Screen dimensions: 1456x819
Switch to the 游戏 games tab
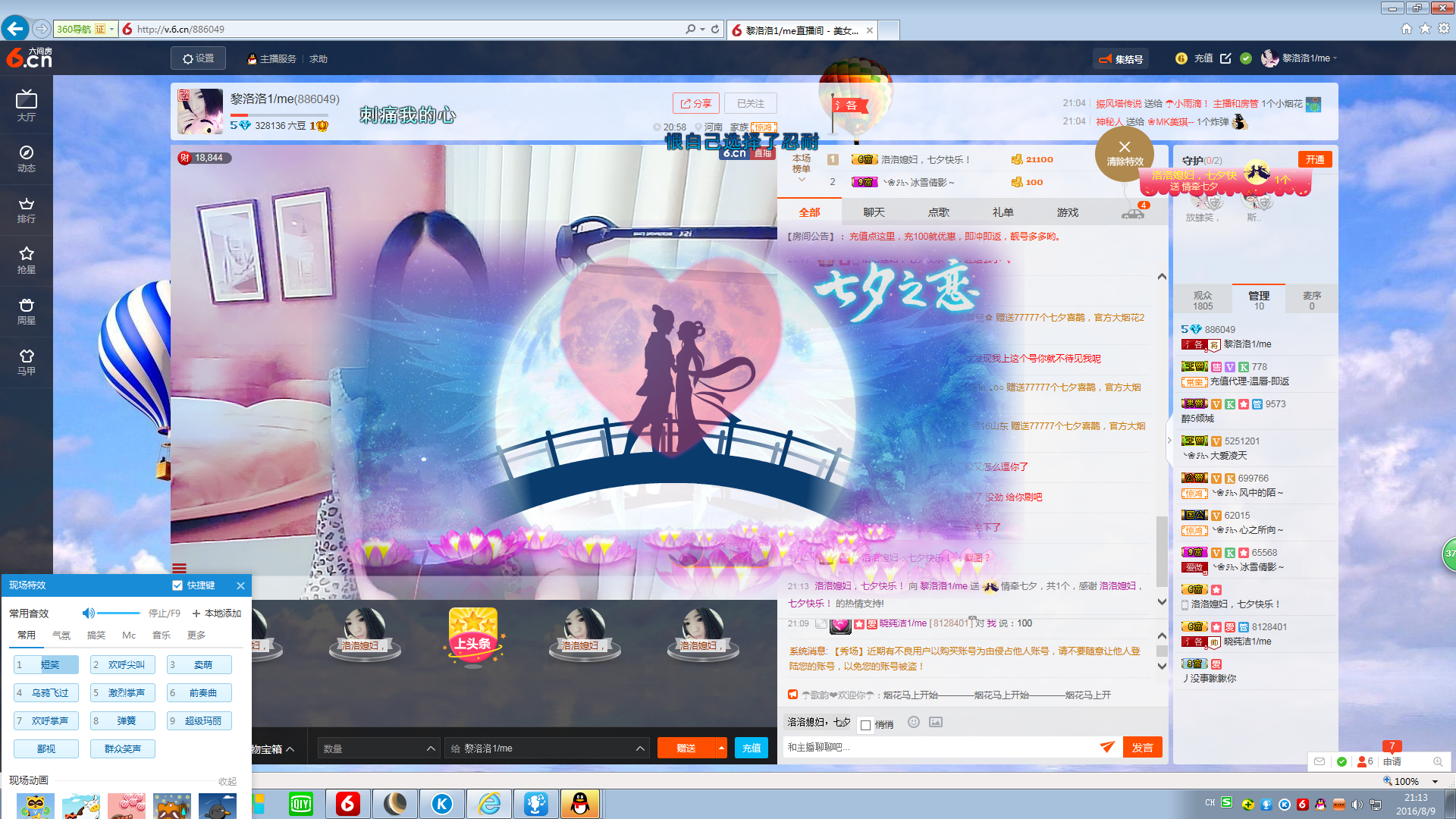[1068, 212]
